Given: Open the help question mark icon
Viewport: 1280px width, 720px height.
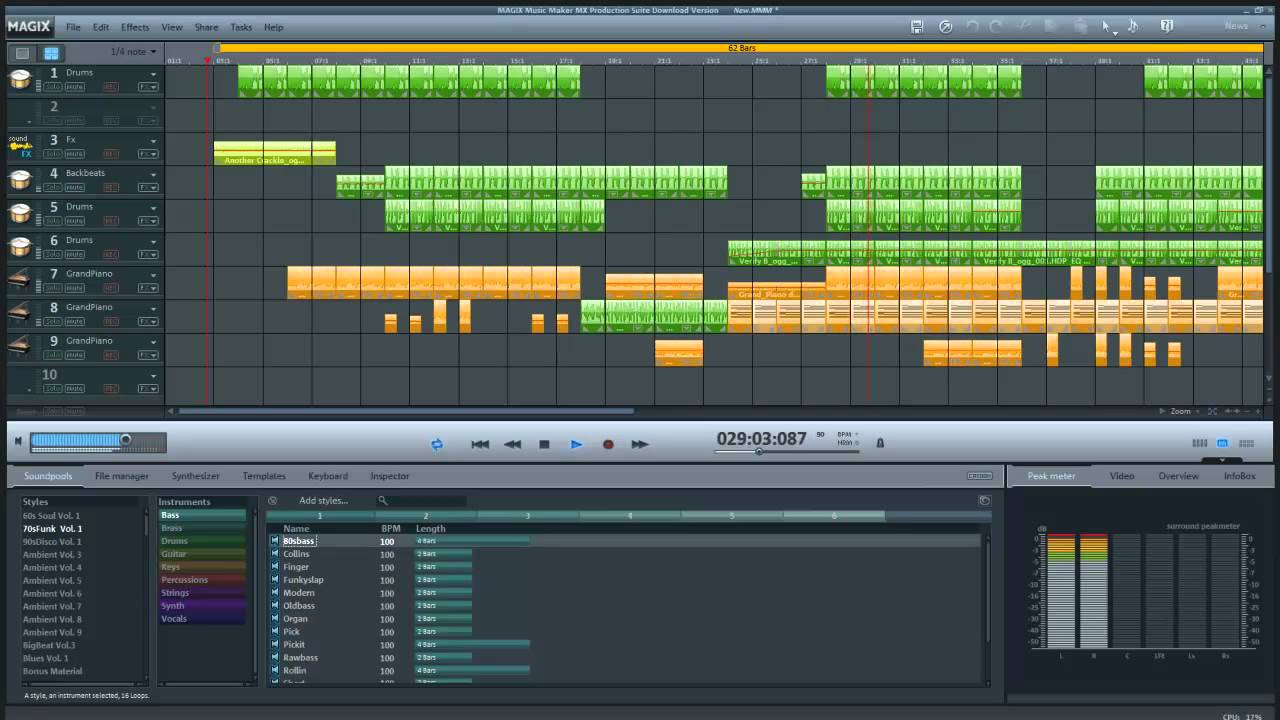Looking at the screenshot, I should coord(1167,27).
